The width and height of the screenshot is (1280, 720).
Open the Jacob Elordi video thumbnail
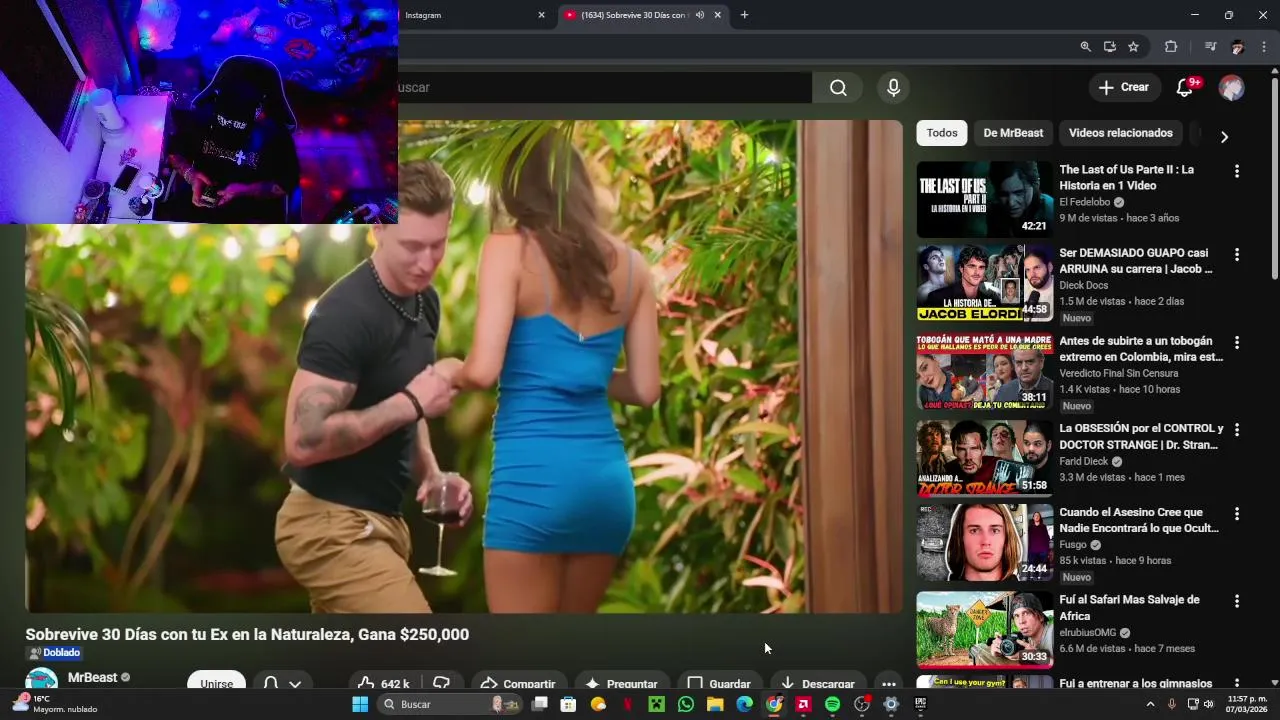pyautogui.click(x=985, y=283)
